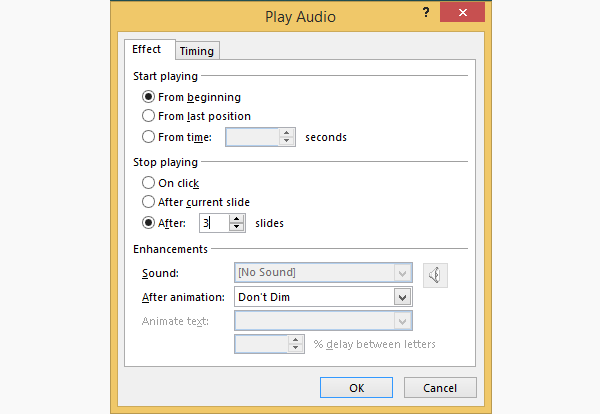Click the After slides number field
The height and width of the screenshot is (414, 600).
coord(212,223)
